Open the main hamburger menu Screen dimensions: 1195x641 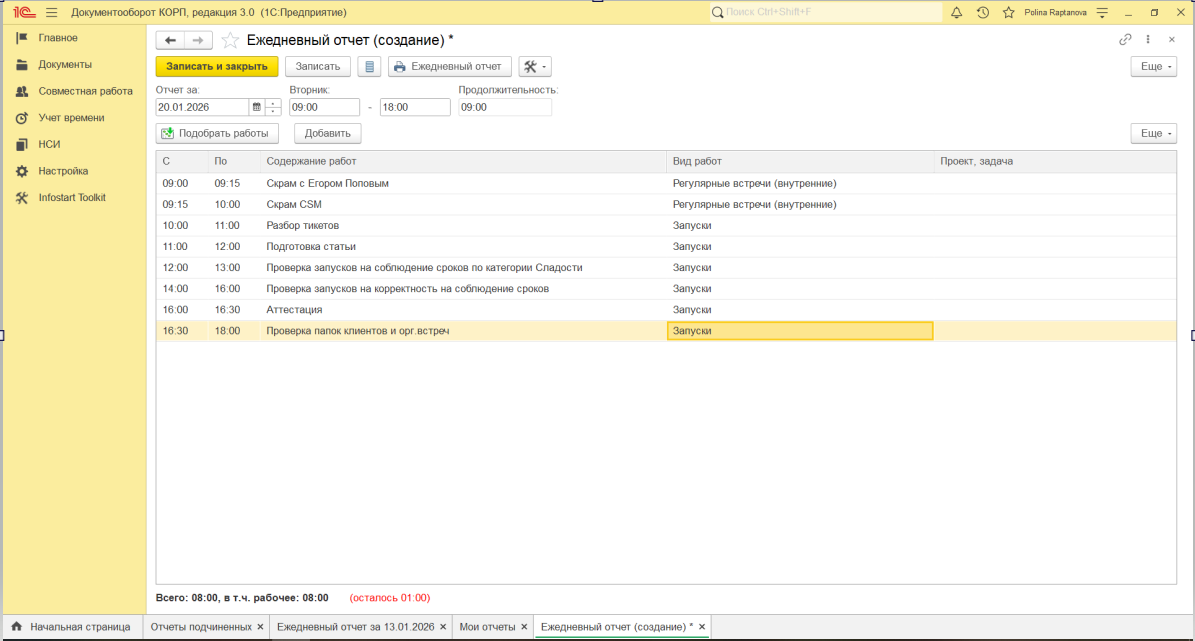tap(51, 12)
